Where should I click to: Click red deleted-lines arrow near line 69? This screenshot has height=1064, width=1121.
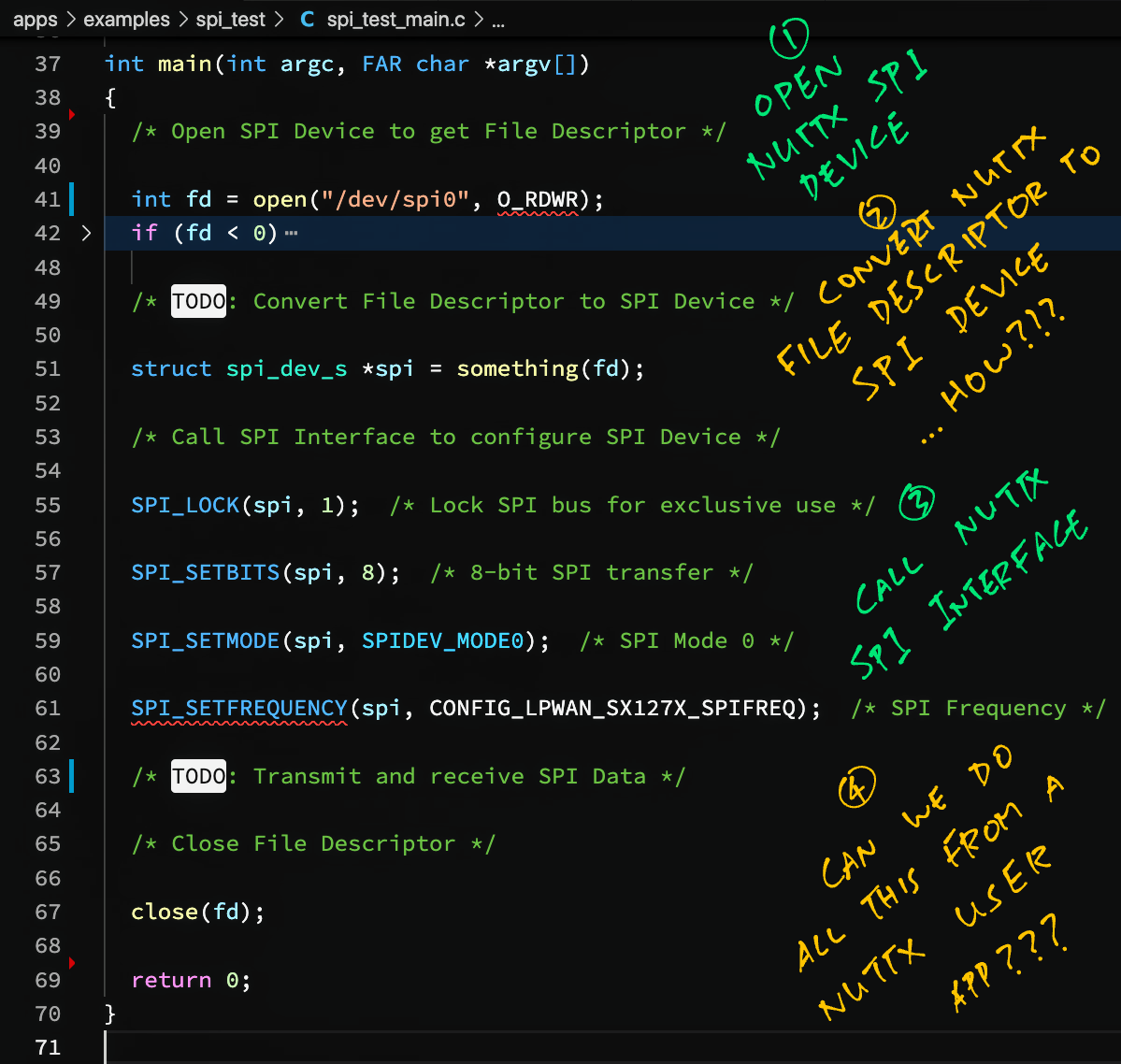coord(72,963)
